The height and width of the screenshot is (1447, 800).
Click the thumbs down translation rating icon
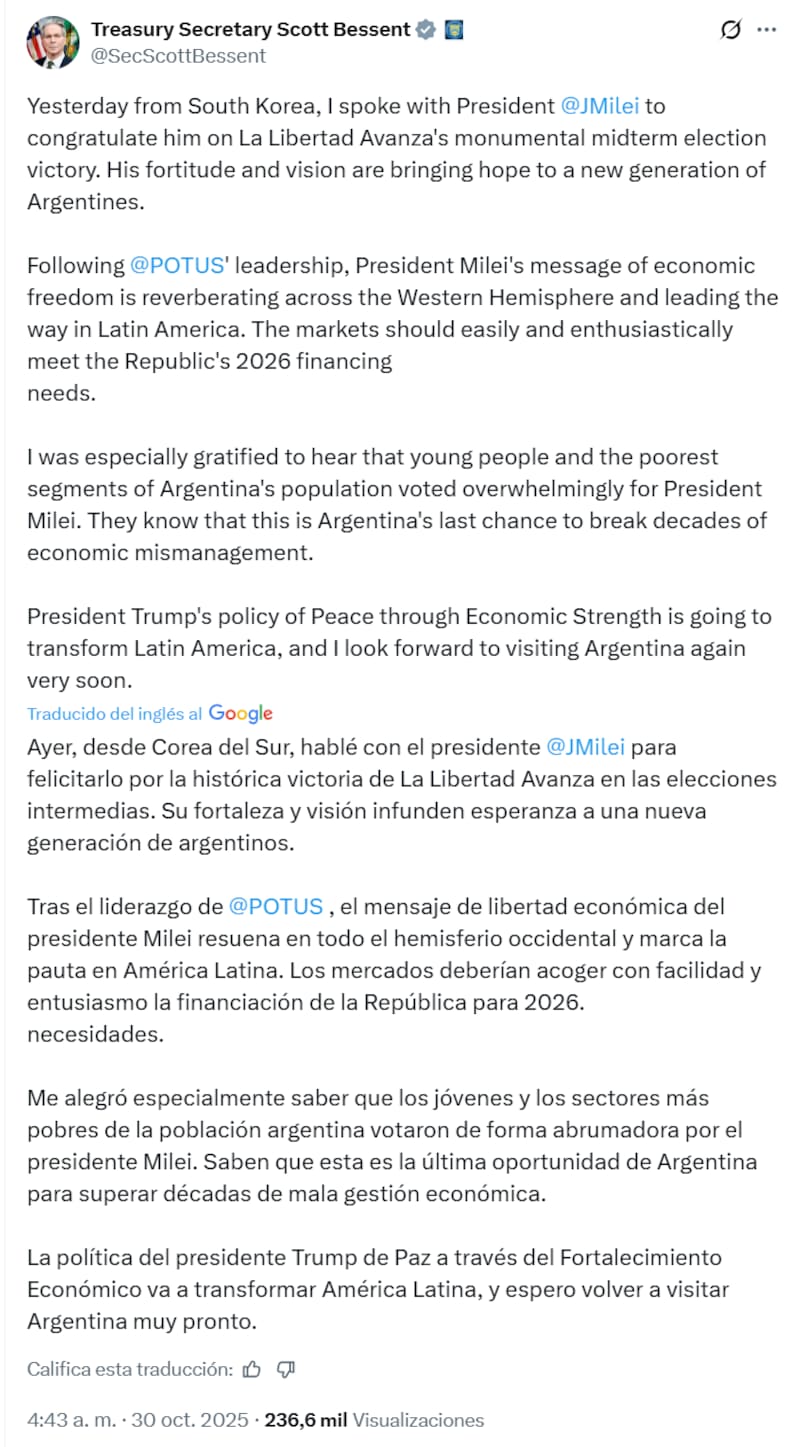click(x=286, y=1368)
